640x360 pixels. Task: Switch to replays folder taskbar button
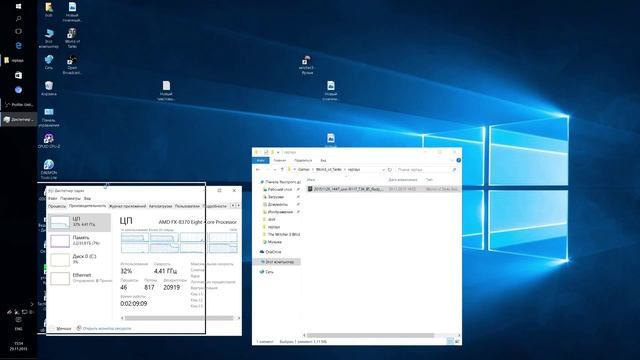[18, 60]
